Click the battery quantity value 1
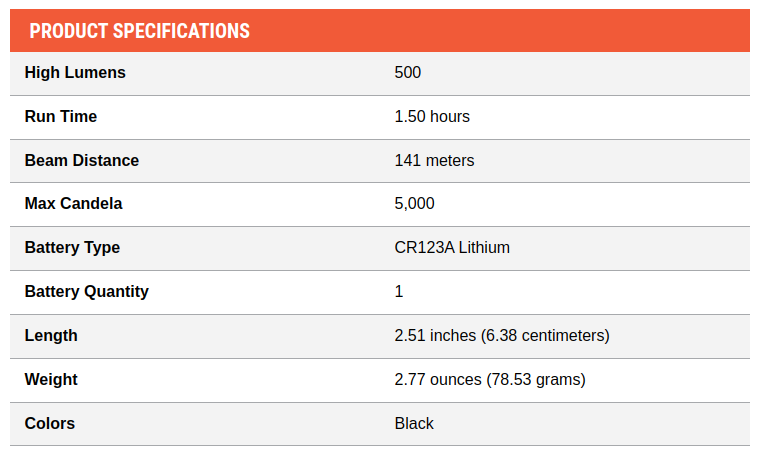 [399, 292]
